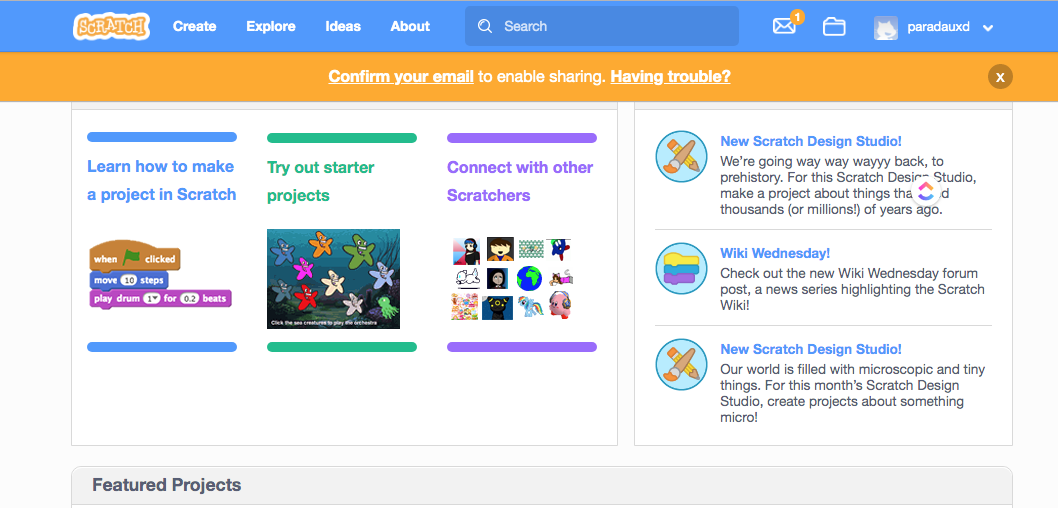Click the text about going back to prehistory
This screenshot has width=1058, height=508.
848,186
